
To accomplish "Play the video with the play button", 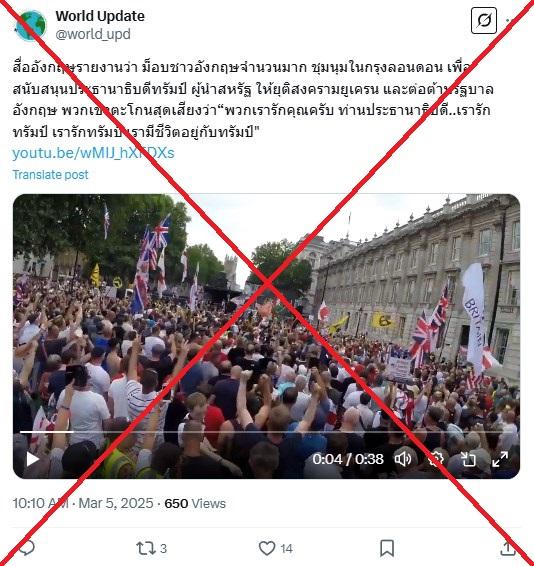I will 32,459.
